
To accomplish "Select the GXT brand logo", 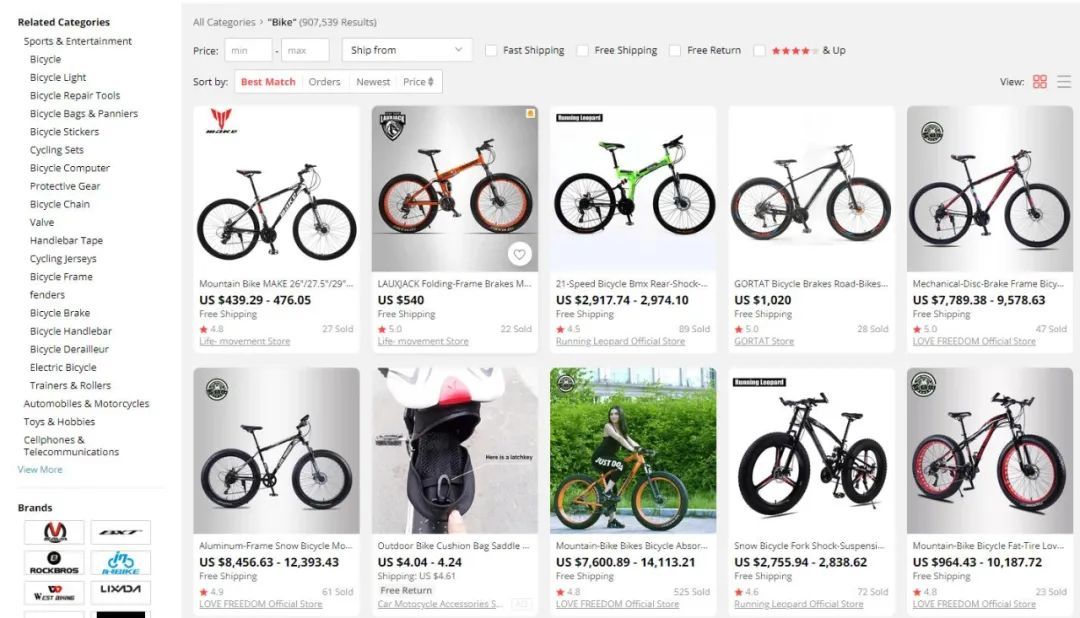I will pos(120,532).
